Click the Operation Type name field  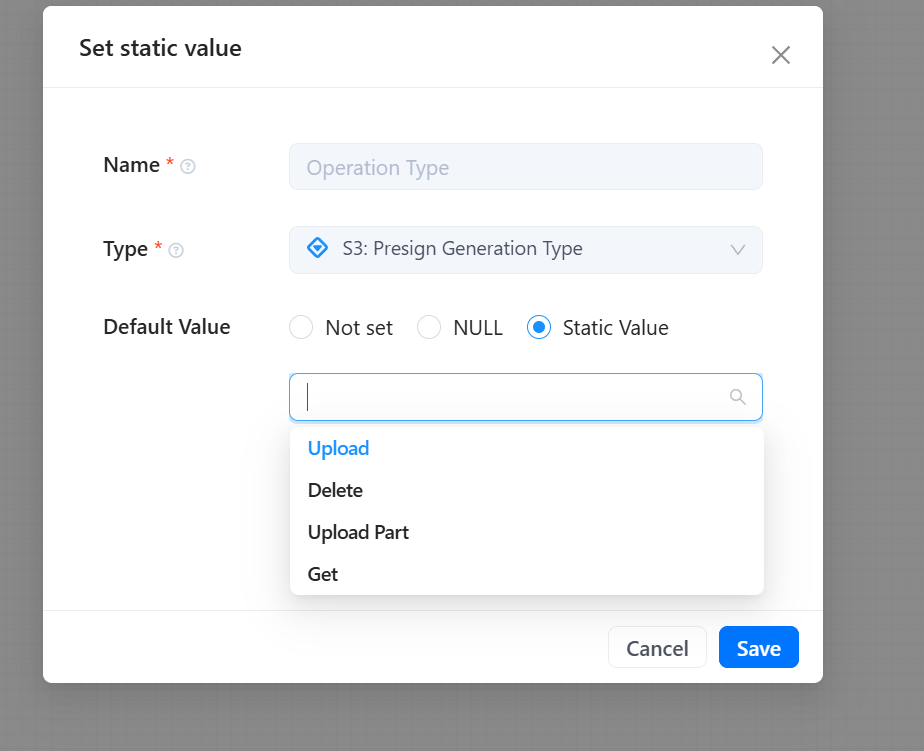526,167
